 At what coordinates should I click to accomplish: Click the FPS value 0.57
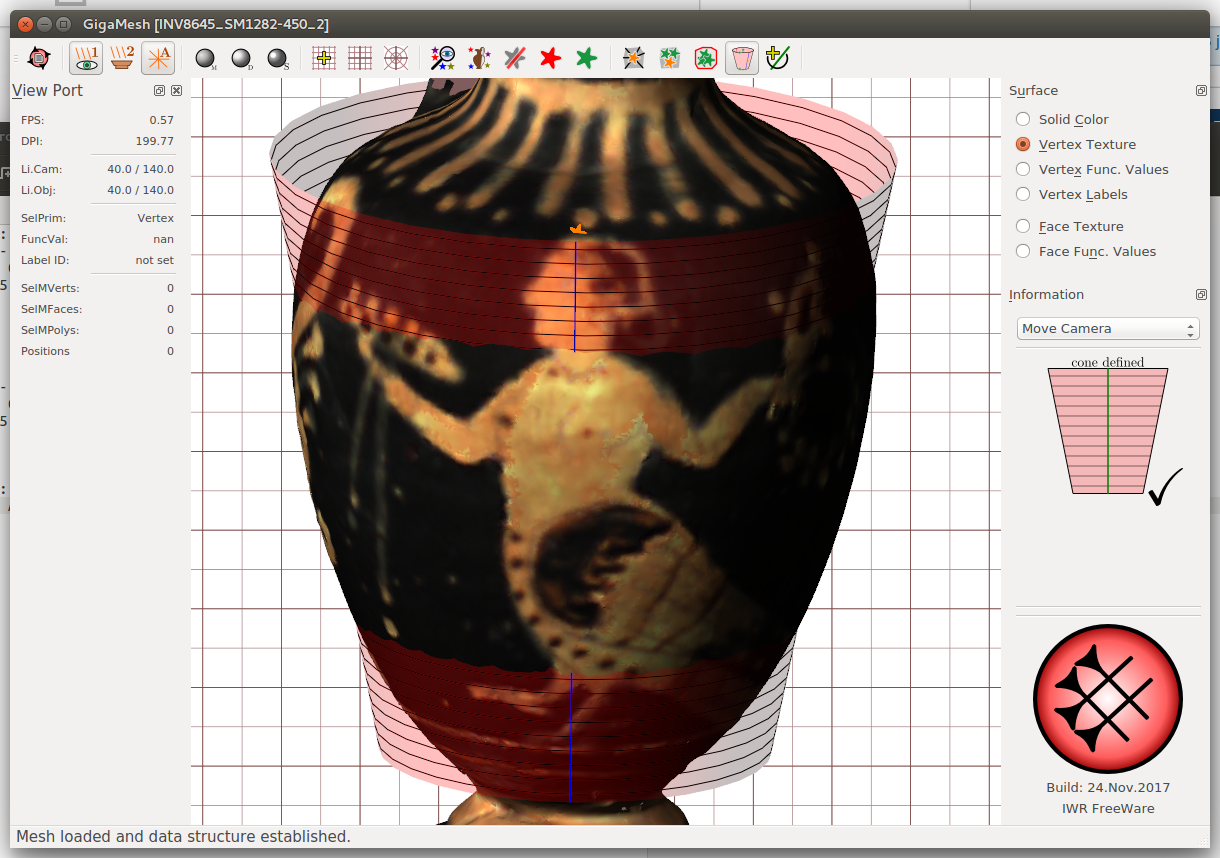160,120
